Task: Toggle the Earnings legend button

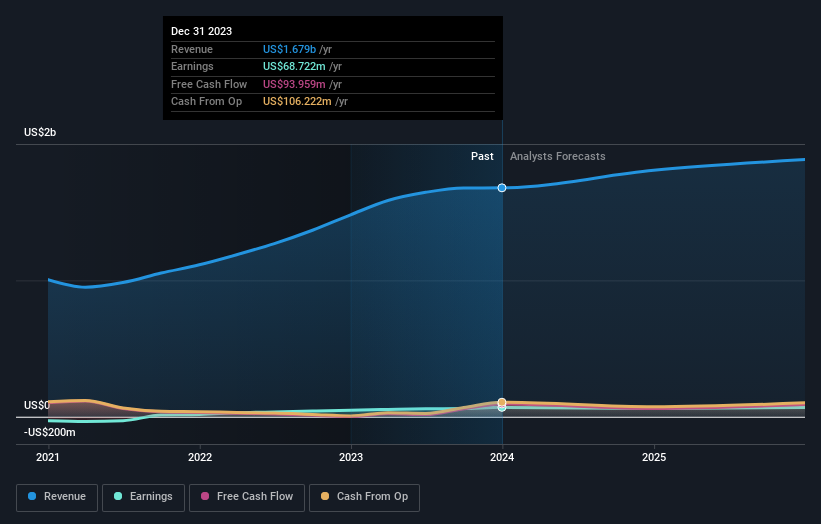Action: click(143, 497)
